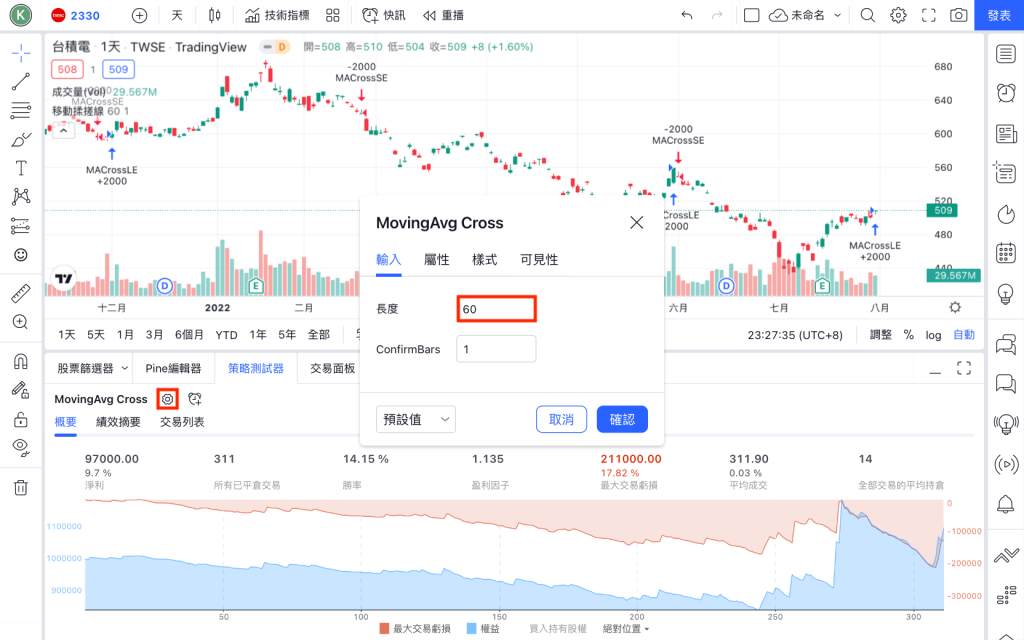The image size is (1024, 640).
Task: Open the hotlist flame icon
Action: pyautogui.click(x=1006, y=214)
